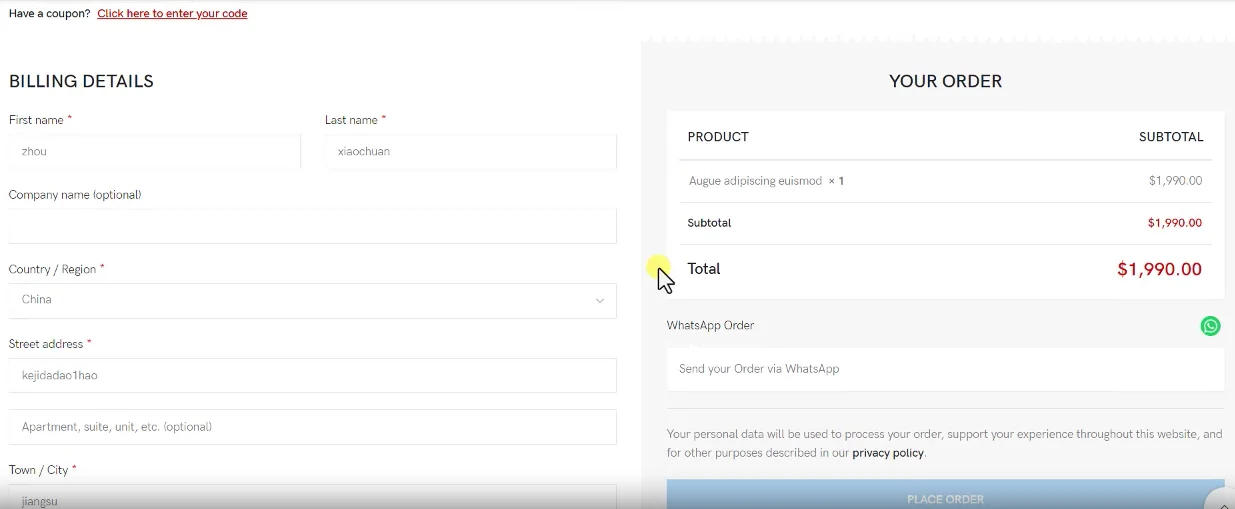This screenshot has height=509, width=1235.
Task: Click the red Total amount $1,990.00
Action: (1158, 269)
